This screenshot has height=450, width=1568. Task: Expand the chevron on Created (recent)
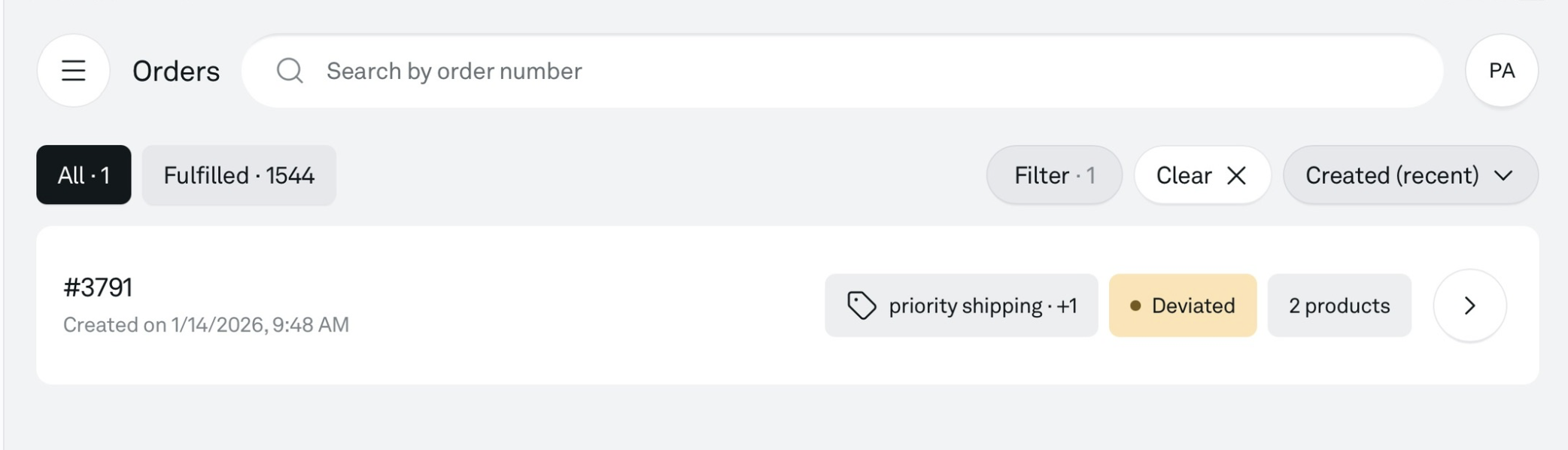point(1503,175)
